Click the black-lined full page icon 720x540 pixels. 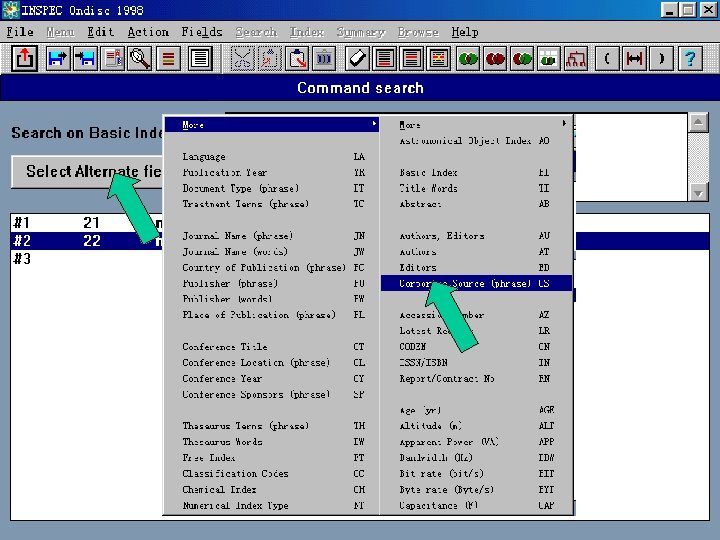pyautogui.click(x=200, y=58)
